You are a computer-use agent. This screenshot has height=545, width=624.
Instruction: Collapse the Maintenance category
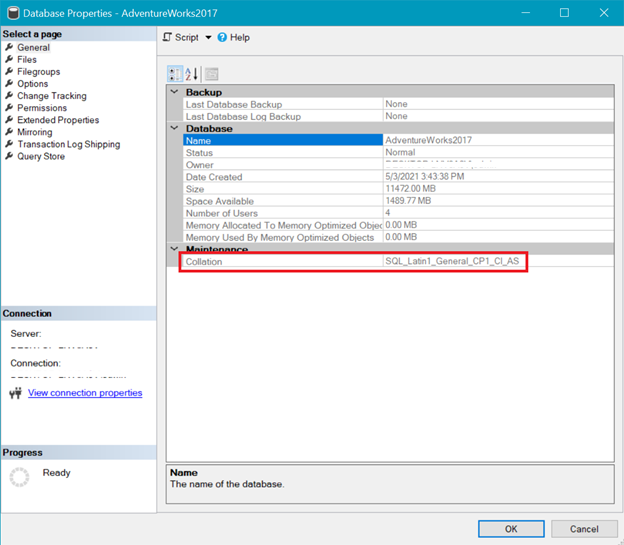[x=174, y=249]
